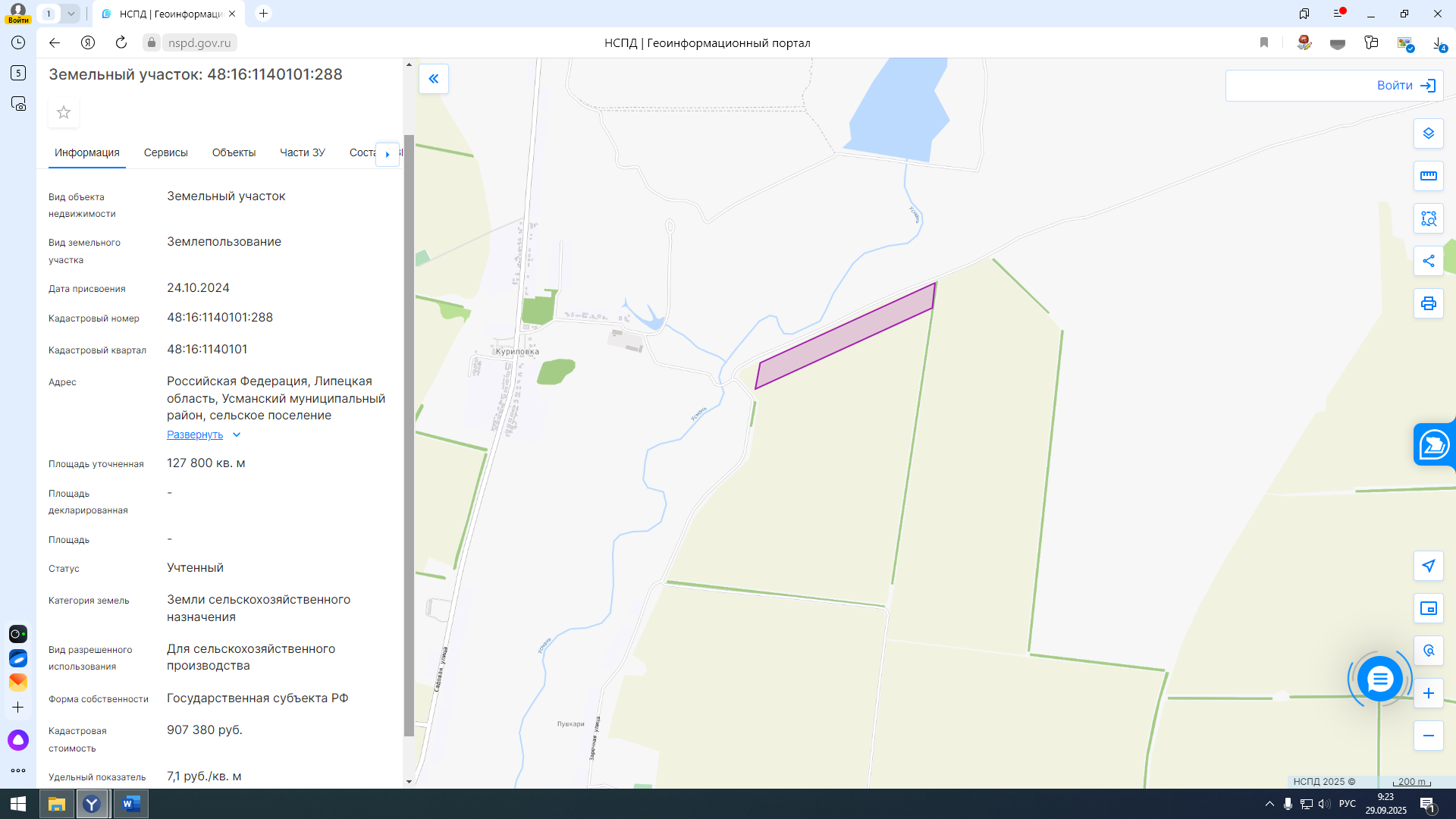This screenshot has width=1456, height=819.
Task: Open the Части ЗУ tab
Action: tap(302, 152)
